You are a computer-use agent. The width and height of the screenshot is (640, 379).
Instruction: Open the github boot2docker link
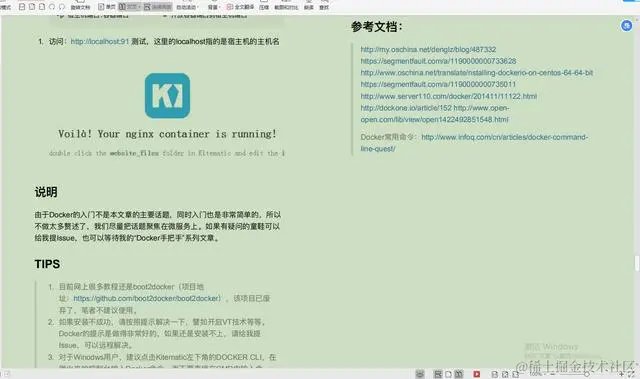(x=147, y=298)
